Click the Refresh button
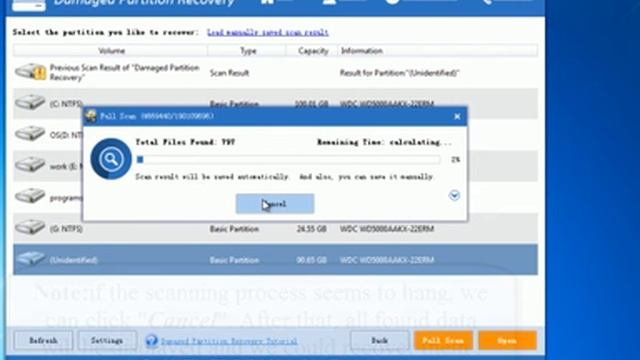This screenshot has height=360, width=640. (x=43, y=340)
